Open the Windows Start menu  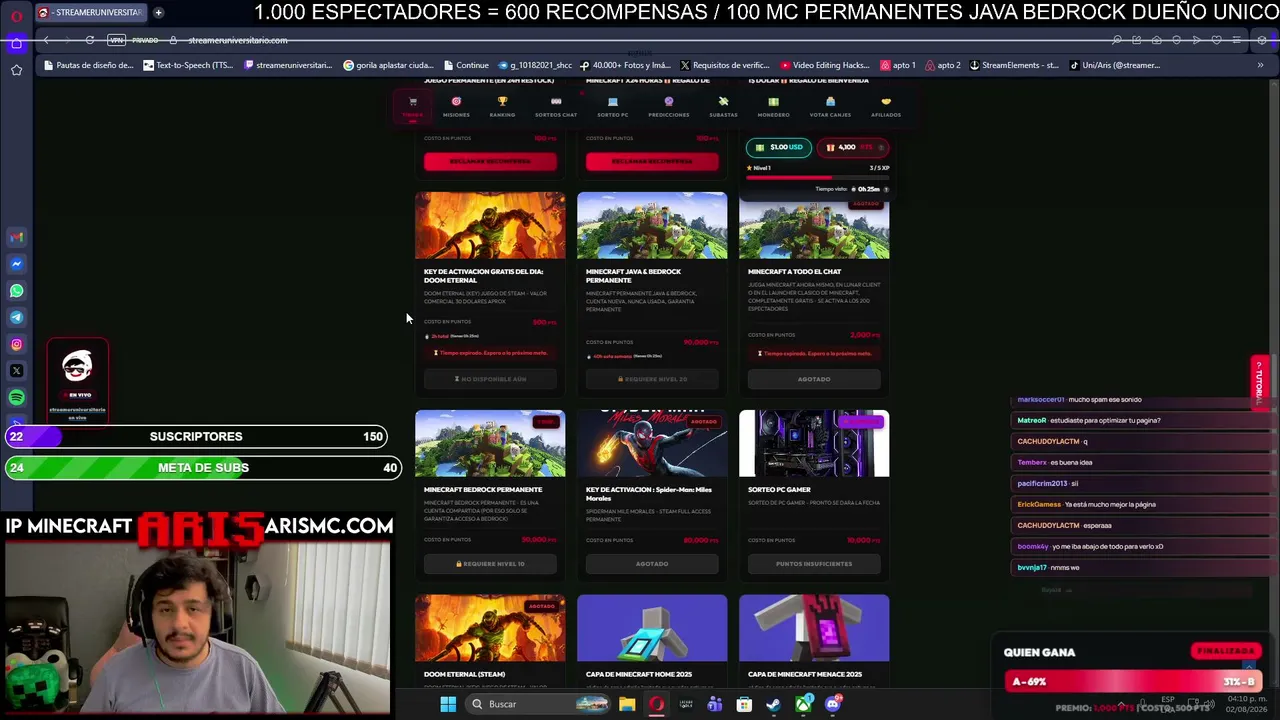coord(448,704)
